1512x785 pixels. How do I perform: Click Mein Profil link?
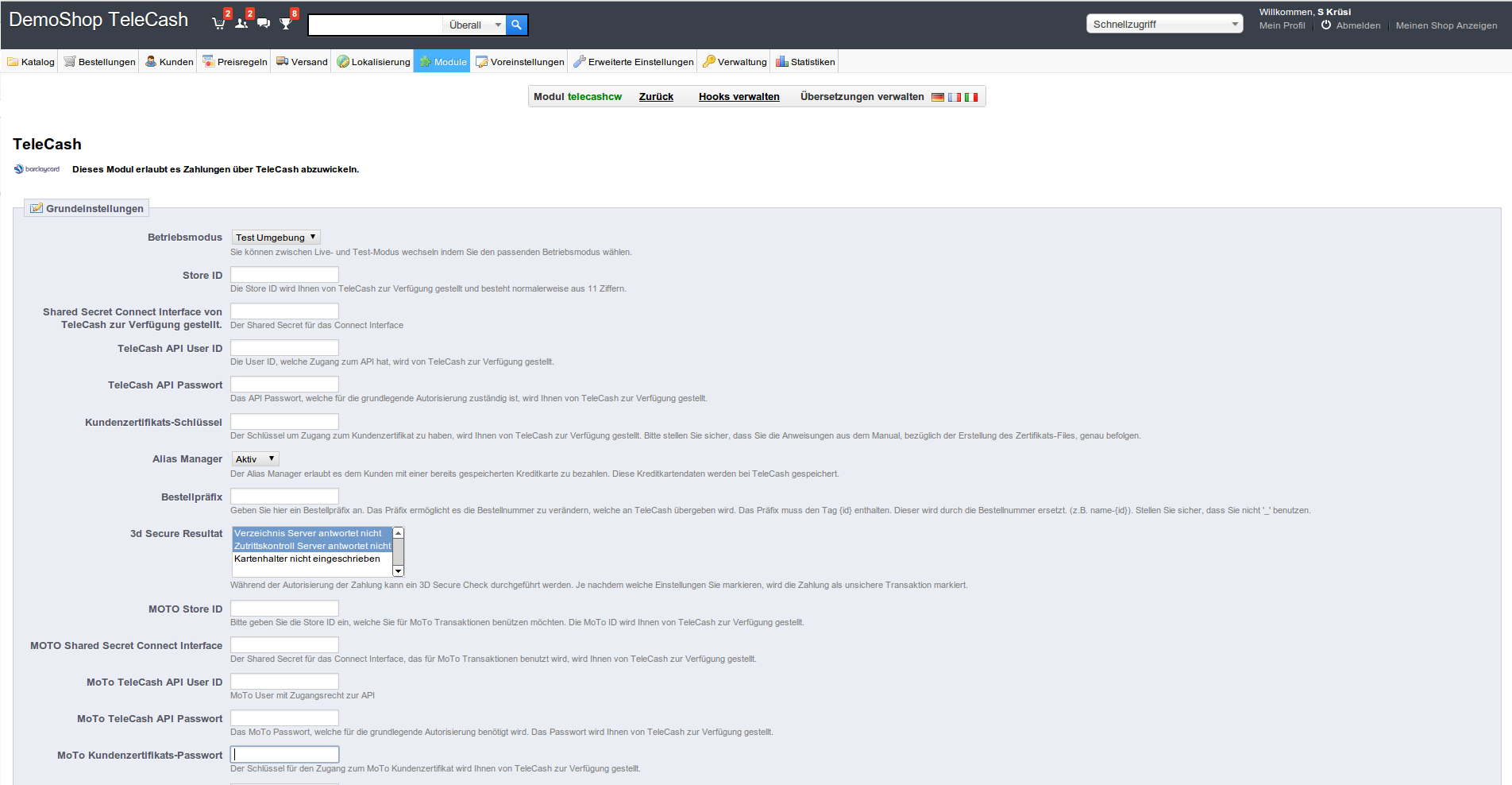pos(1282,25)
